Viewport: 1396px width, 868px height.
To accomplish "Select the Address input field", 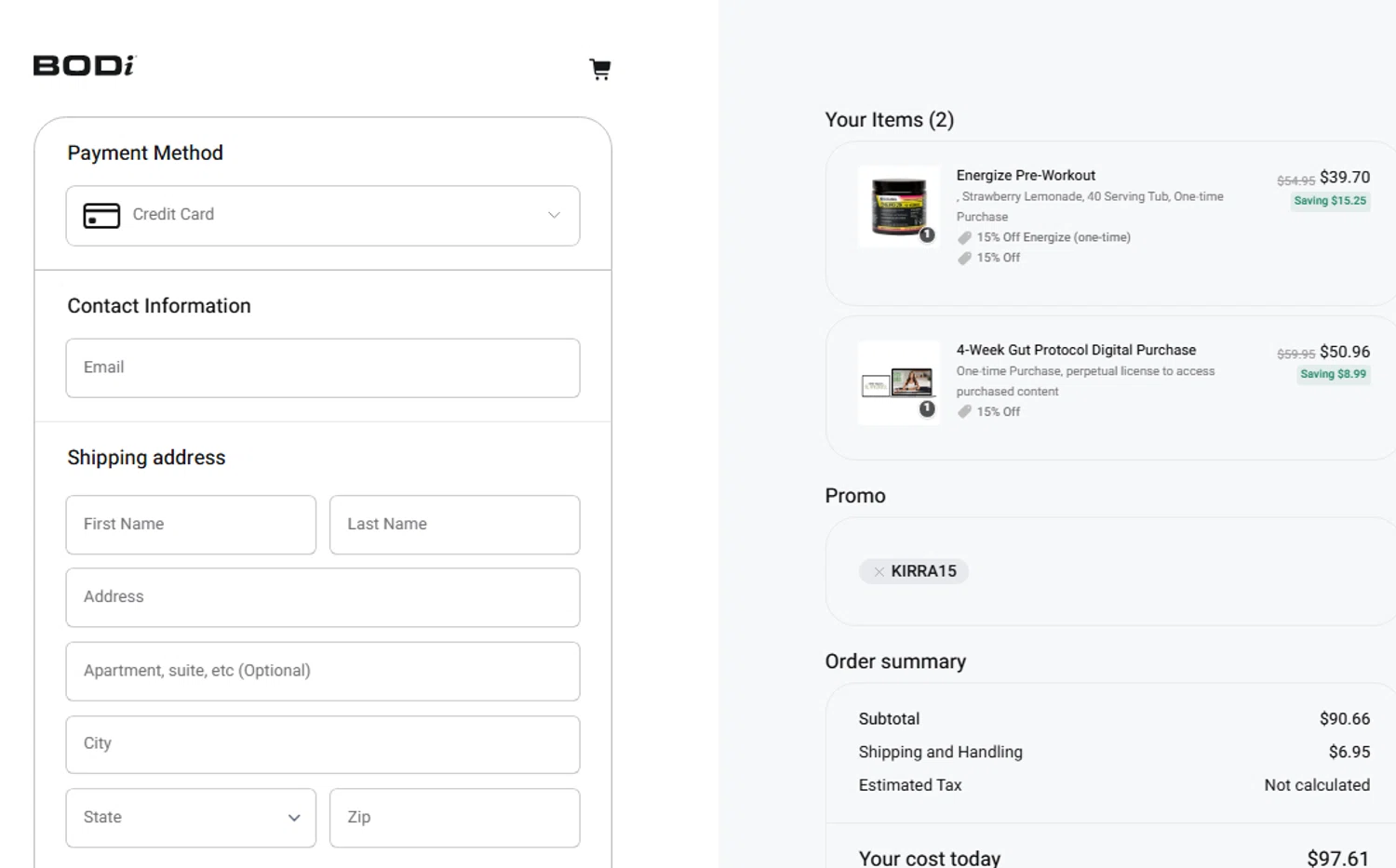I will pyautogui.click(x=323, y=597).
